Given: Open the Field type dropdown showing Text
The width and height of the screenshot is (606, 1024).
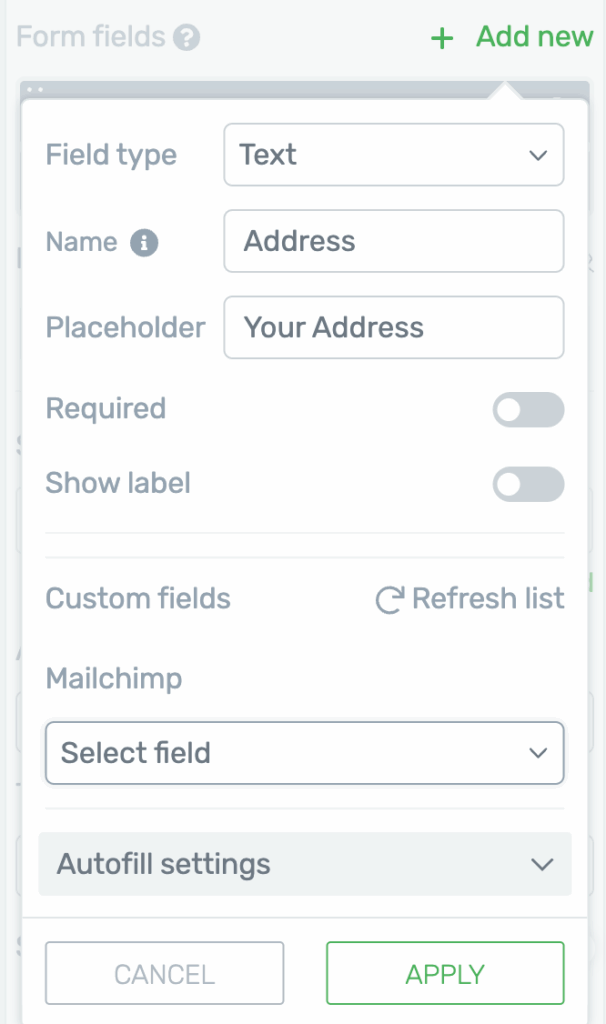Looking at the screenshot, I should tap(393, 155).
